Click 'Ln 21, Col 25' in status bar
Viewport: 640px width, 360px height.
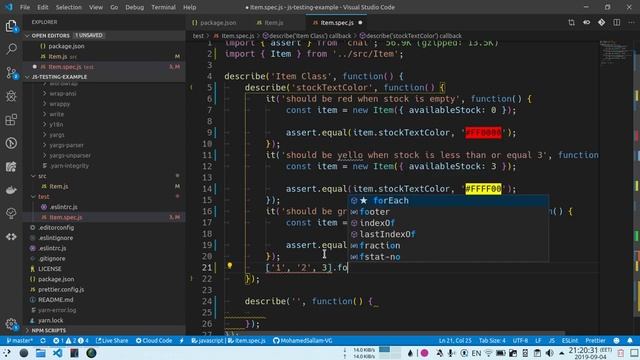[x=455, y=340]
